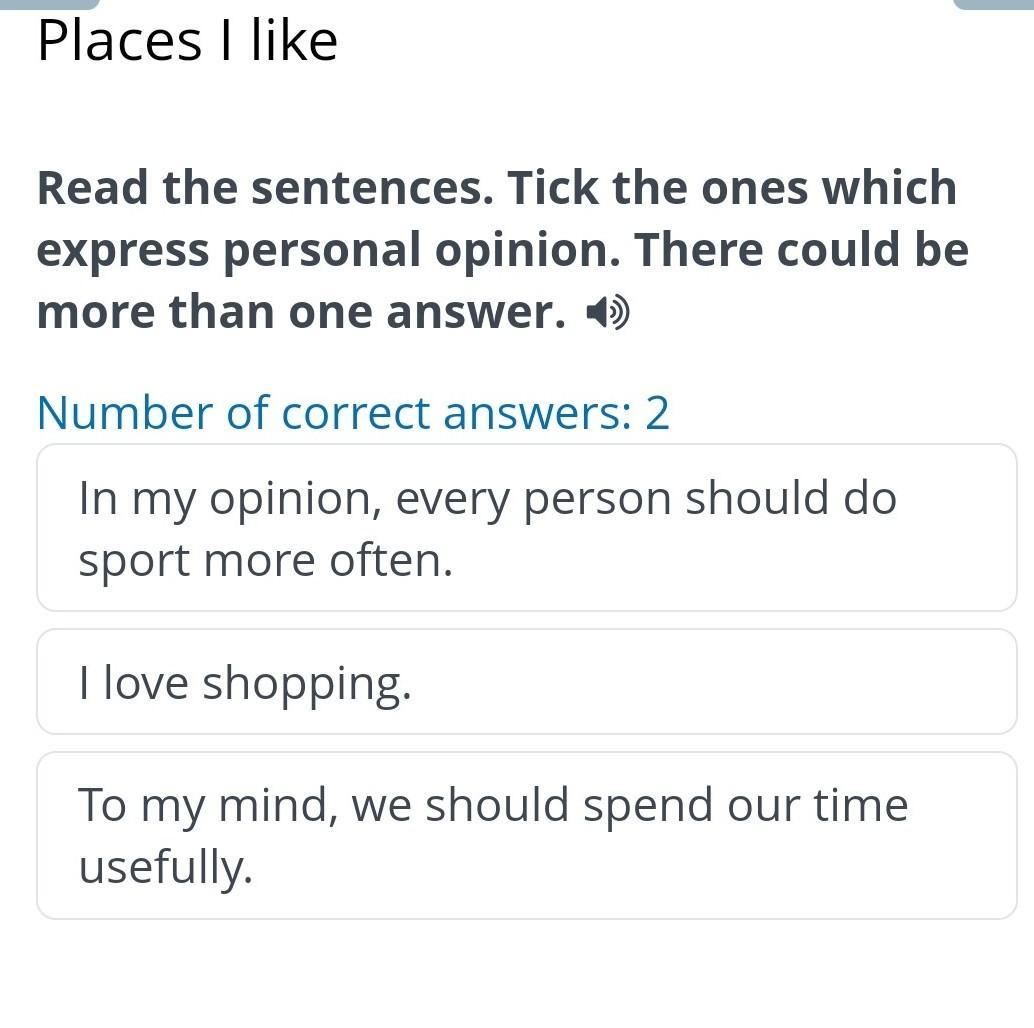Click the word "usefully." in last answer
The width and height of the screenshot is (1034, 1028).
(x=165, y=867)
